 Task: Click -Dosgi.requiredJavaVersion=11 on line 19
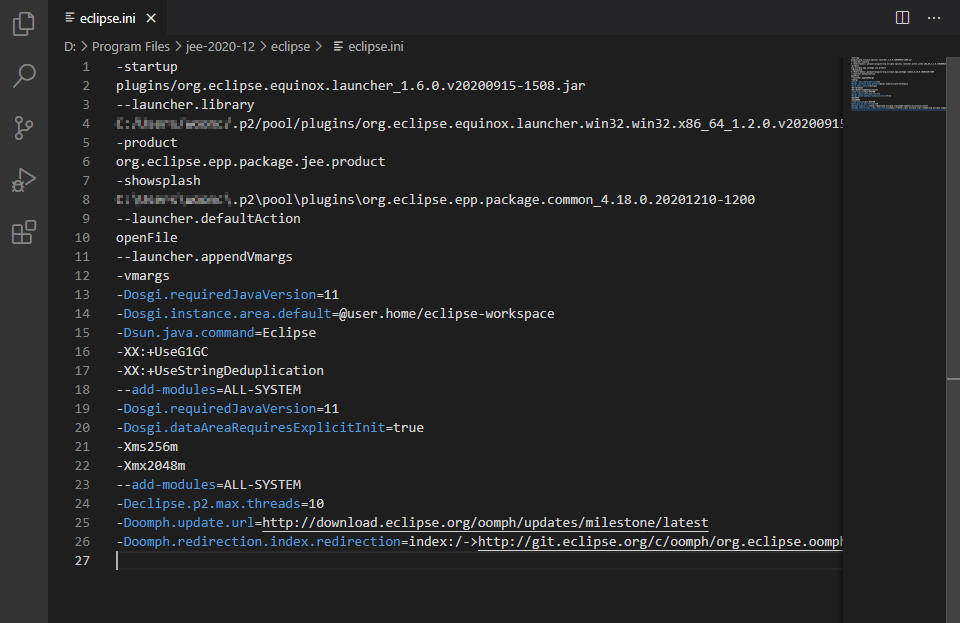coord(228,408)
